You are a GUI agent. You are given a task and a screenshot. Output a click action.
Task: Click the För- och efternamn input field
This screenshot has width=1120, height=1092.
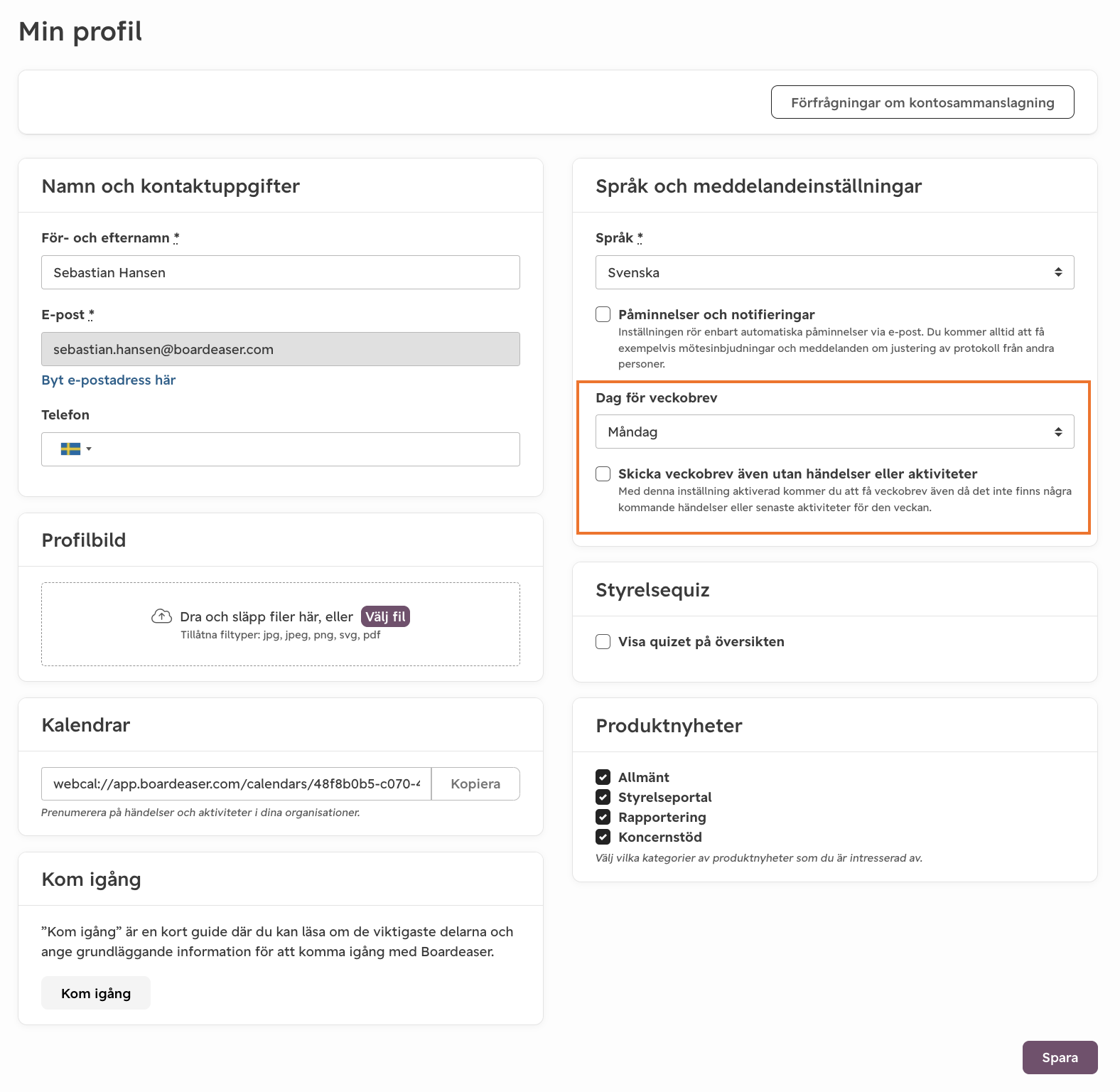click(281, 272)
